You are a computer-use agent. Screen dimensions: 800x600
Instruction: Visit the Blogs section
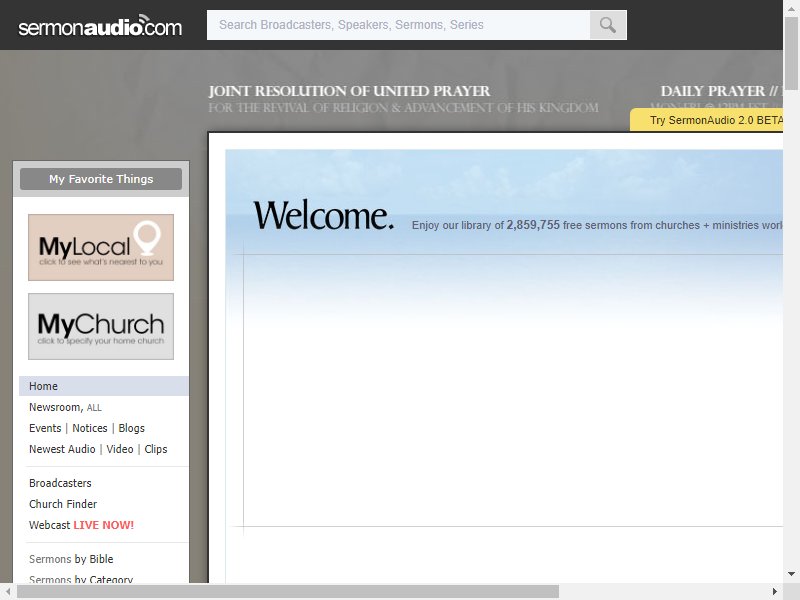pyautogui.click(x=132, y=428)
